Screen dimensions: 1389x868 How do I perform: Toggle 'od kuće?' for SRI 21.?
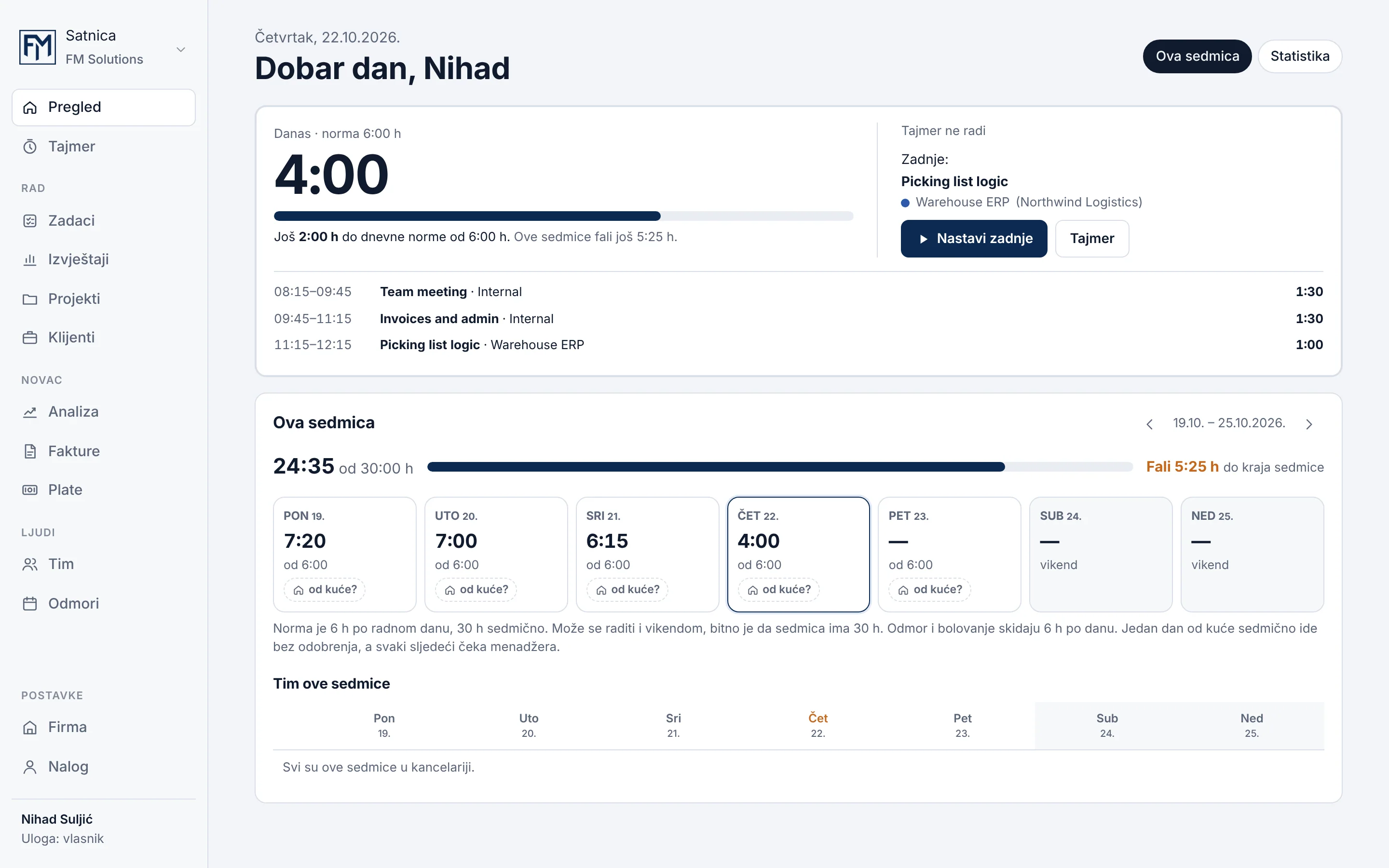point(627,590)
